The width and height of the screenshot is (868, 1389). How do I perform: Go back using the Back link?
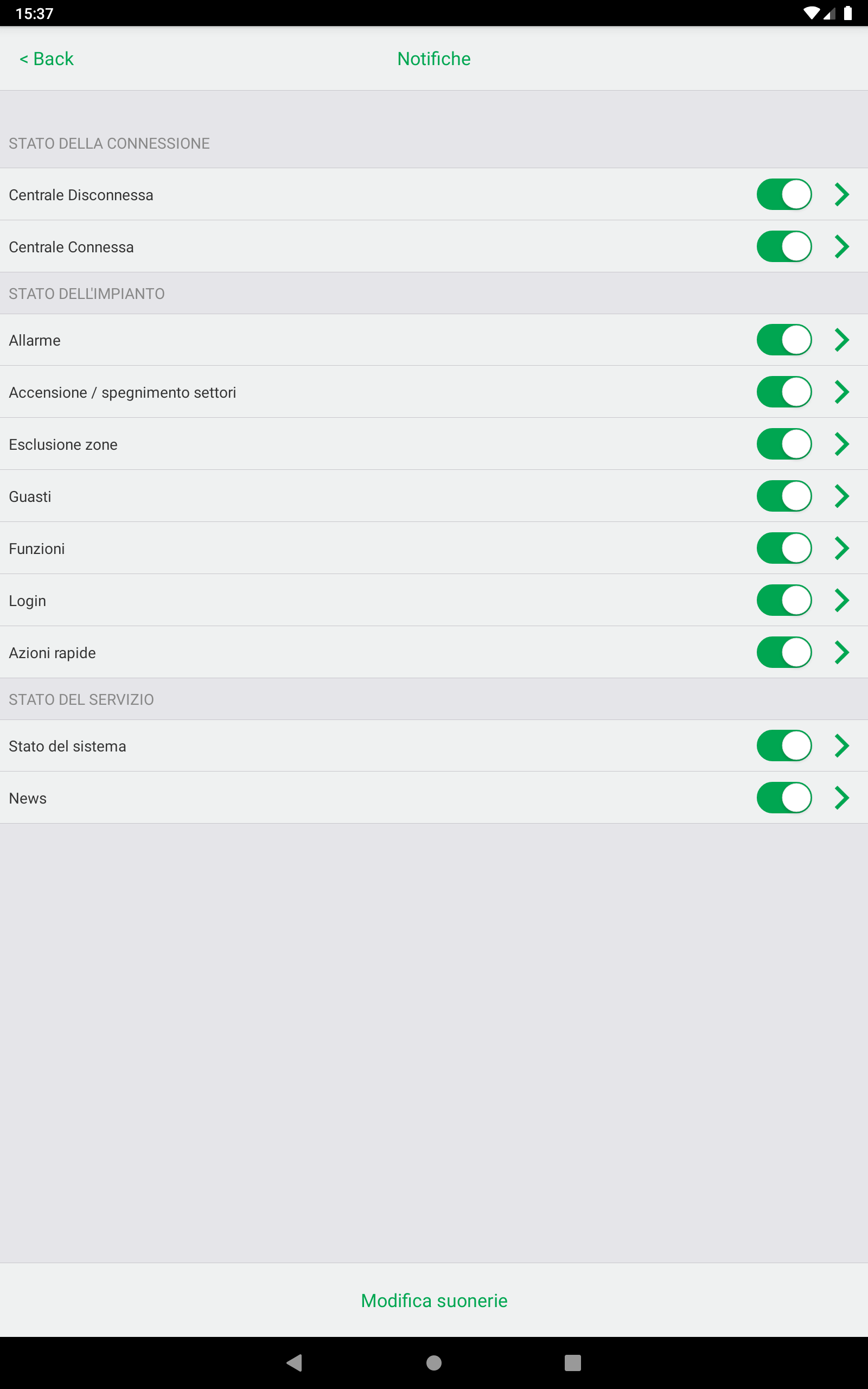[47, 59]
